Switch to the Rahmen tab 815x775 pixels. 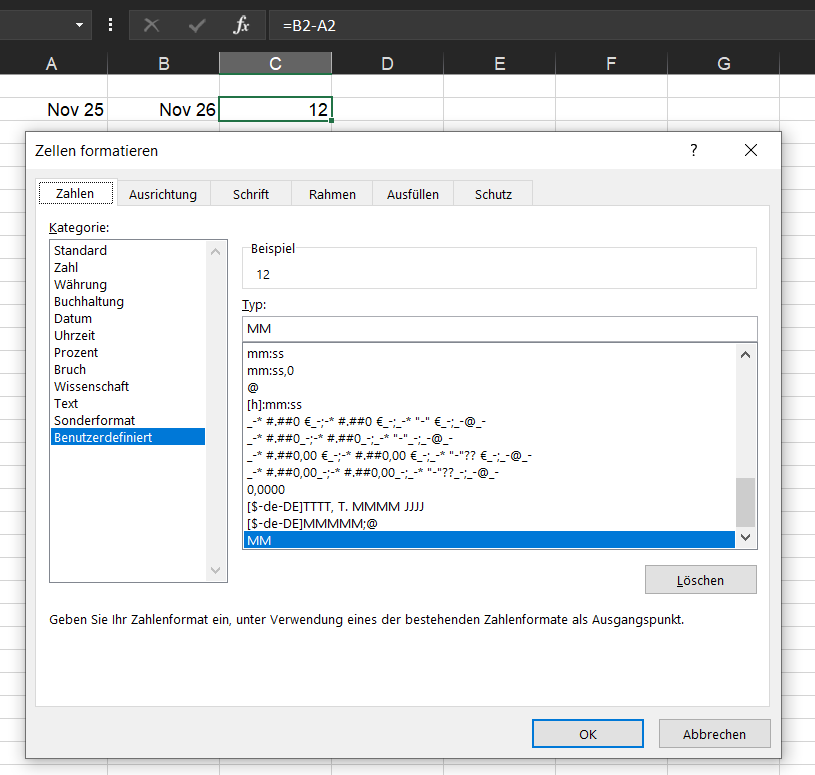coord(332,194)
